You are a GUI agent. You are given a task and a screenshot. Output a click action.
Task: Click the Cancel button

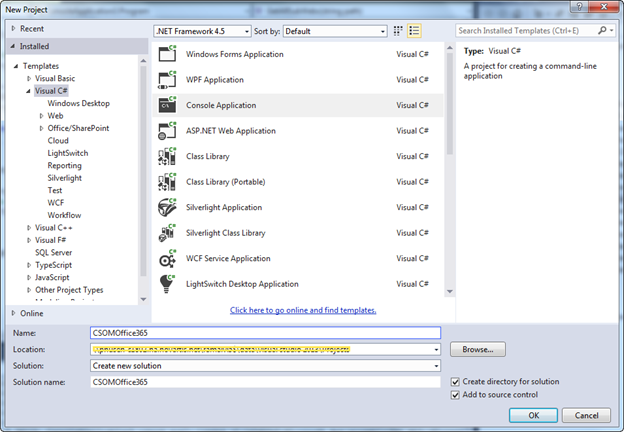tap(586, 415)
